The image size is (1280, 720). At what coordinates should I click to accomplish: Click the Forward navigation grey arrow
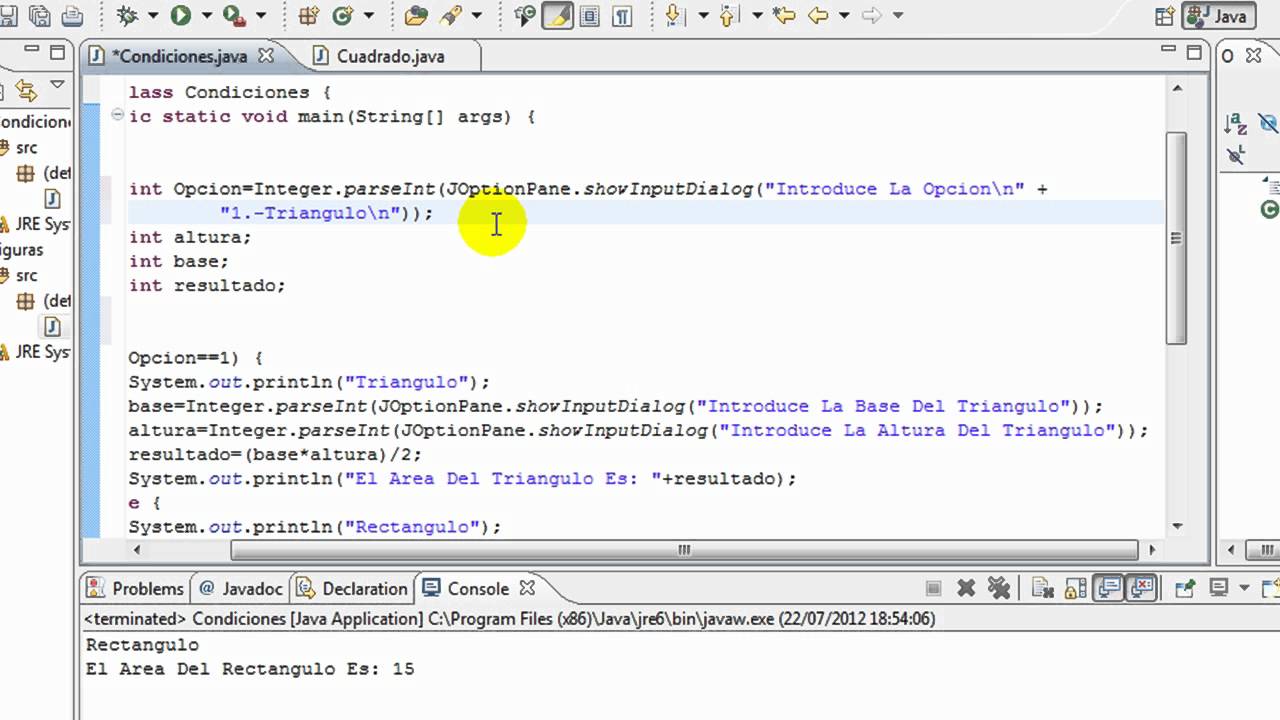pos(871,15)
